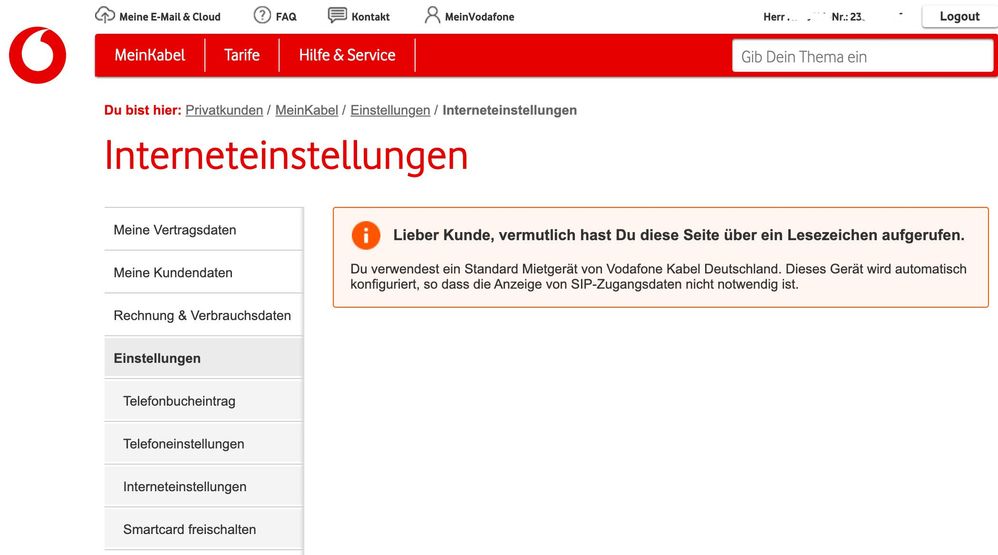Click the Vodafone logo

click(38, 55)
